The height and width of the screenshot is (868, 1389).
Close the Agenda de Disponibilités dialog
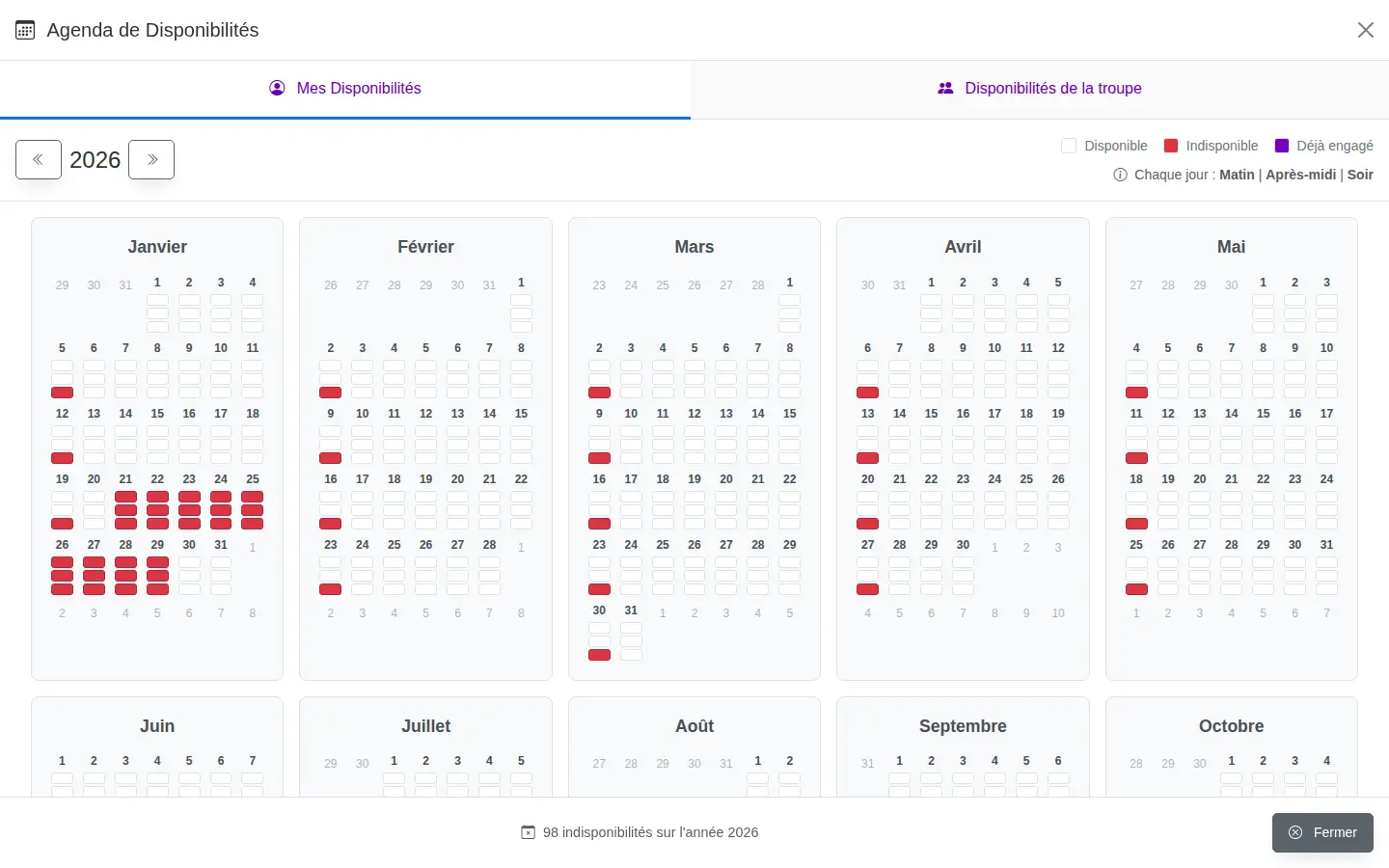(1365, 30)
